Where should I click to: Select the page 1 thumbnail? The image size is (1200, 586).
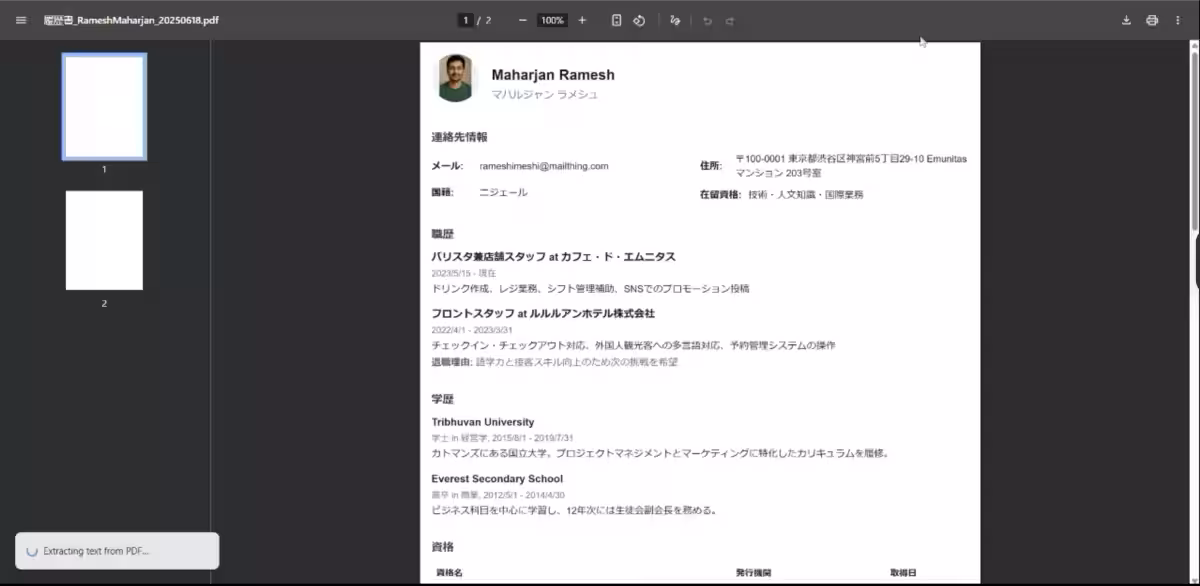click(x=104, y=106)
